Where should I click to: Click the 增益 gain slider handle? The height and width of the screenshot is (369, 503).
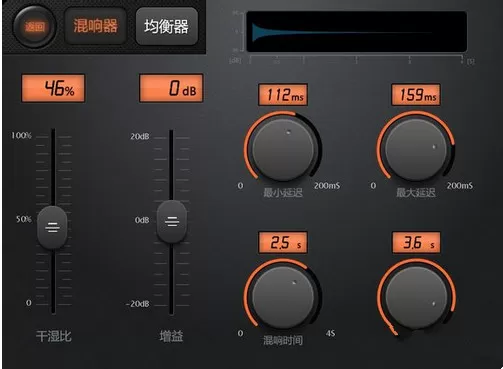[172, 222]
